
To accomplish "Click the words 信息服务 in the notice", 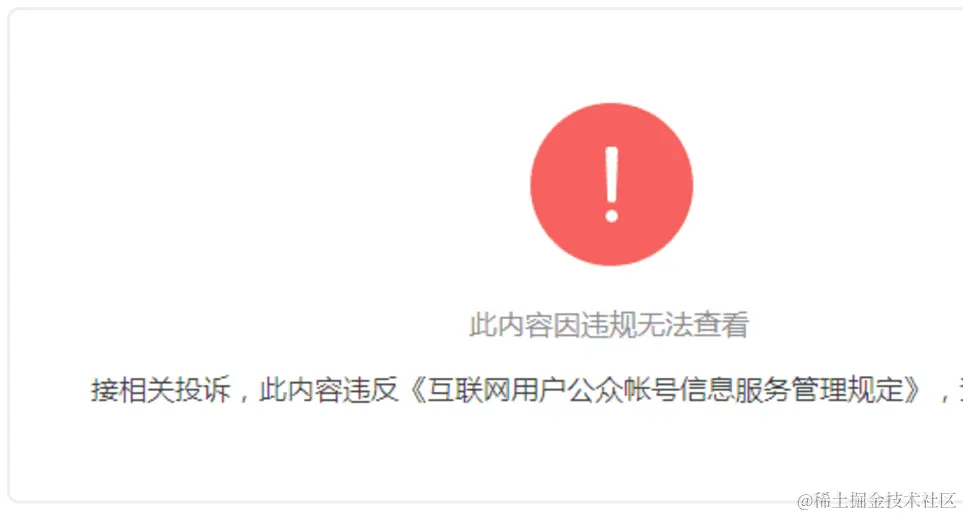I will tap(735, 390).
